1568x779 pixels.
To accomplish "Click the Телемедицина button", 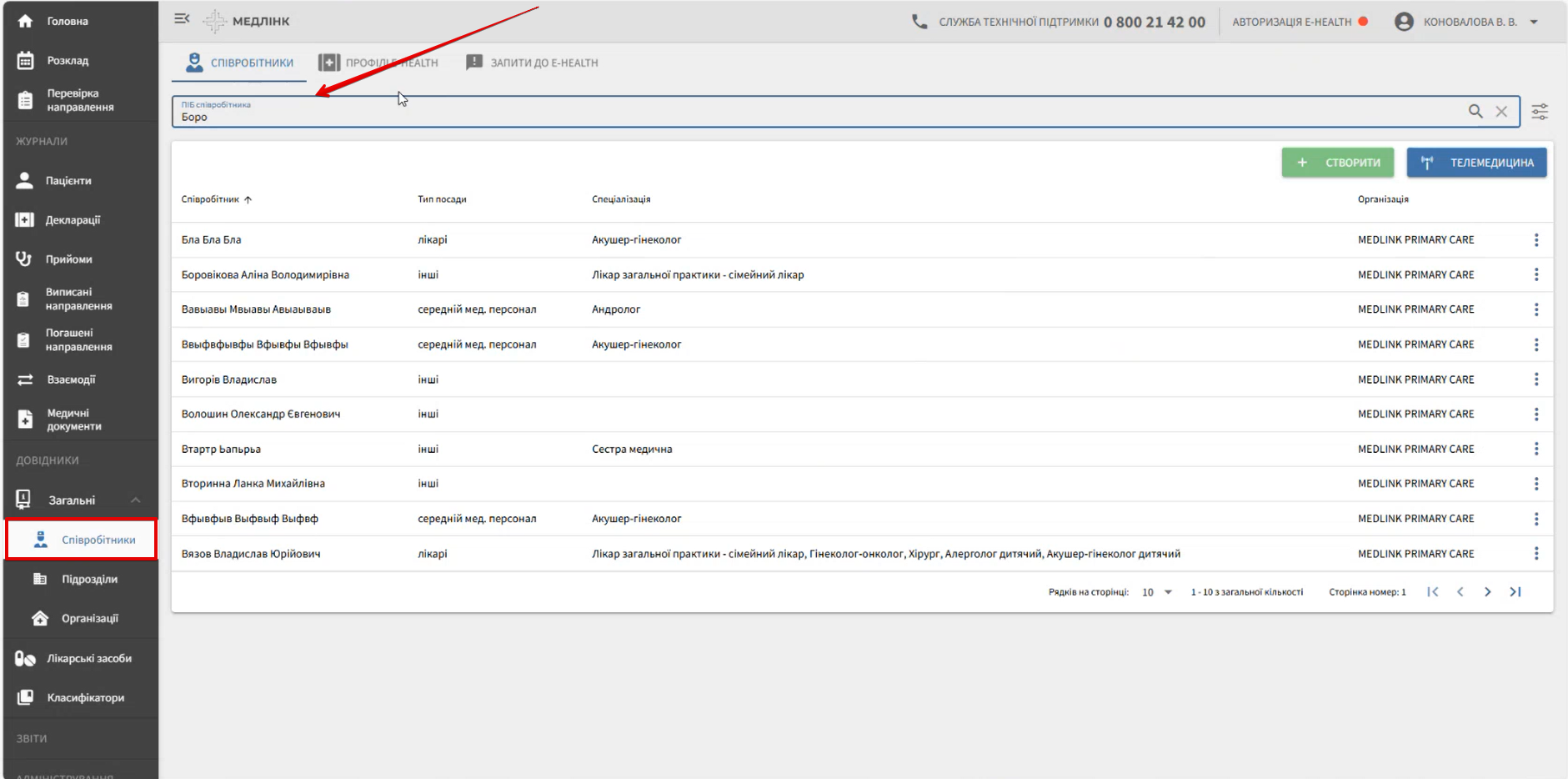I will [x=1476, y=163].
